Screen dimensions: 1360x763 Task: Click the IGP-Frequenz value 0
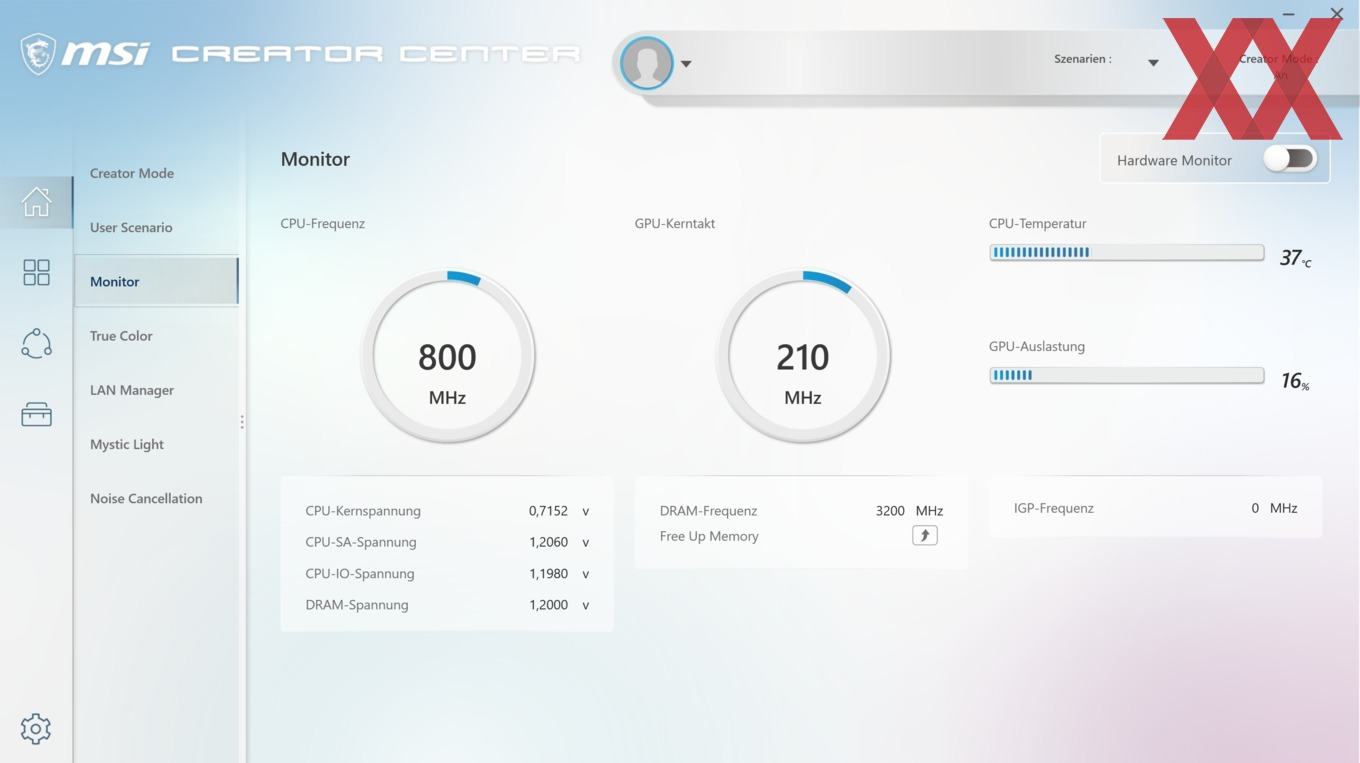point(1255,508)
